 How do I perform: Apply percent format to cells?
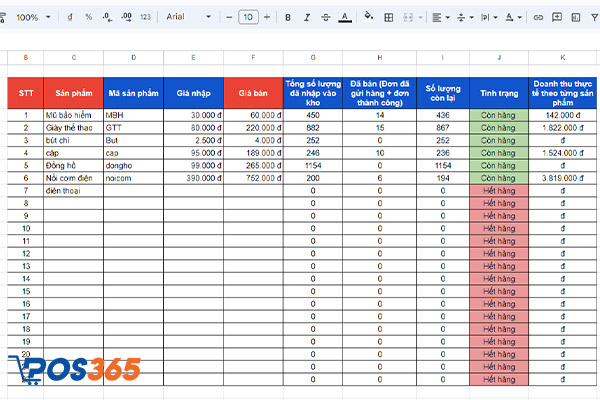(x=88, y=17)
